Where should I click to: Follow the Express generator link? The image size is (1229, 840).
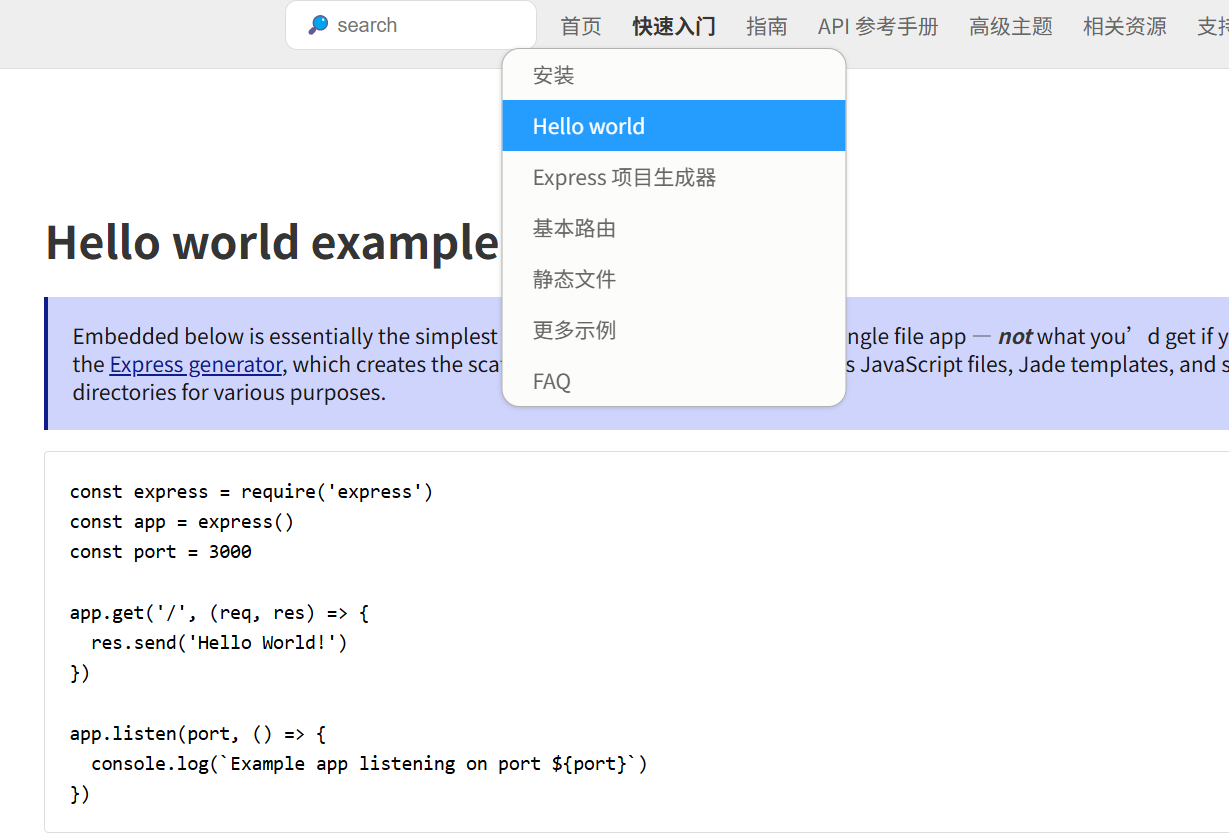point(196,364)
